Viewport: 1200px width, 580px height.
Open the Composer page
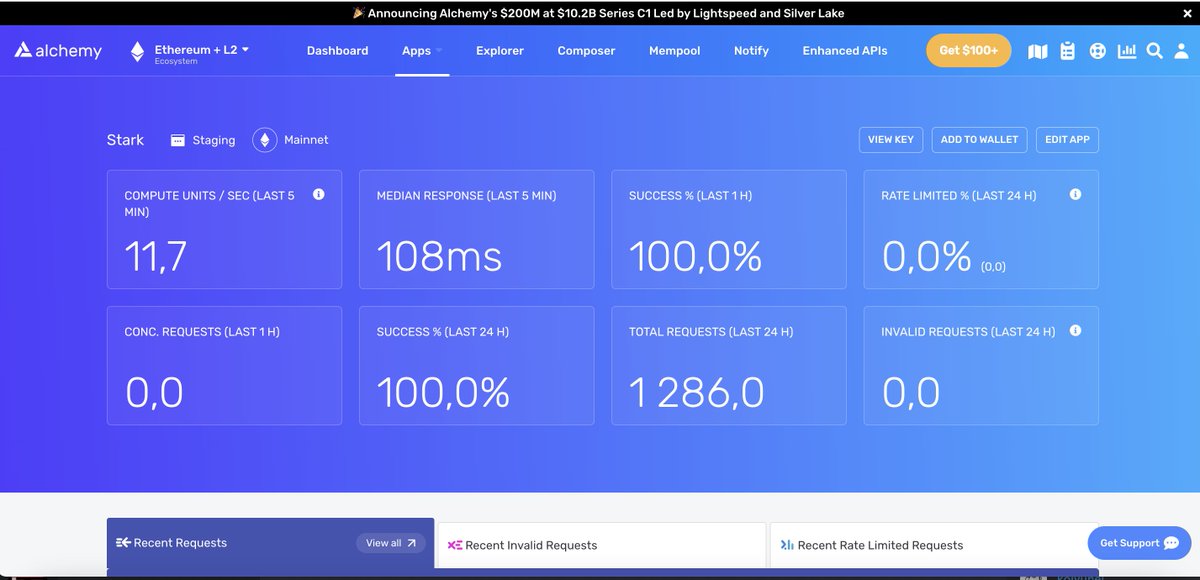(586, 51)
